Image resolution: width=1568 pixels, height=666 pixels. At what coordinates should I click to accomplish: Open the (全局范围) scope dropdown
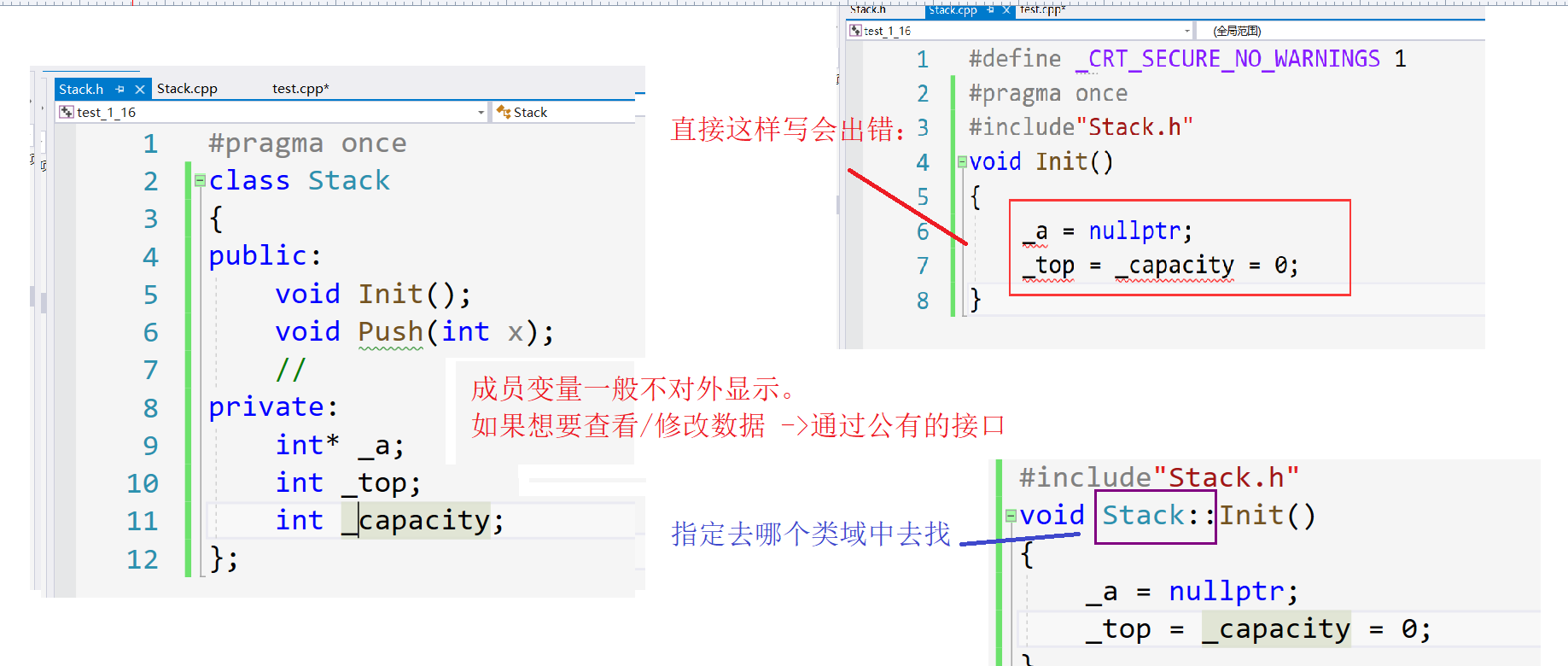1340,31
